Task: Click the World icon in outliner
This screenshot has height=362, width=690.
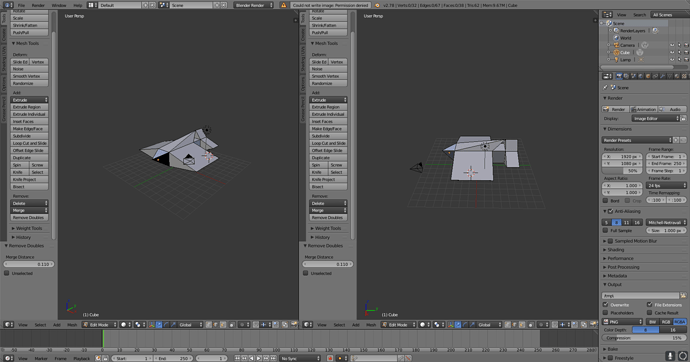Action: point(617,38)
